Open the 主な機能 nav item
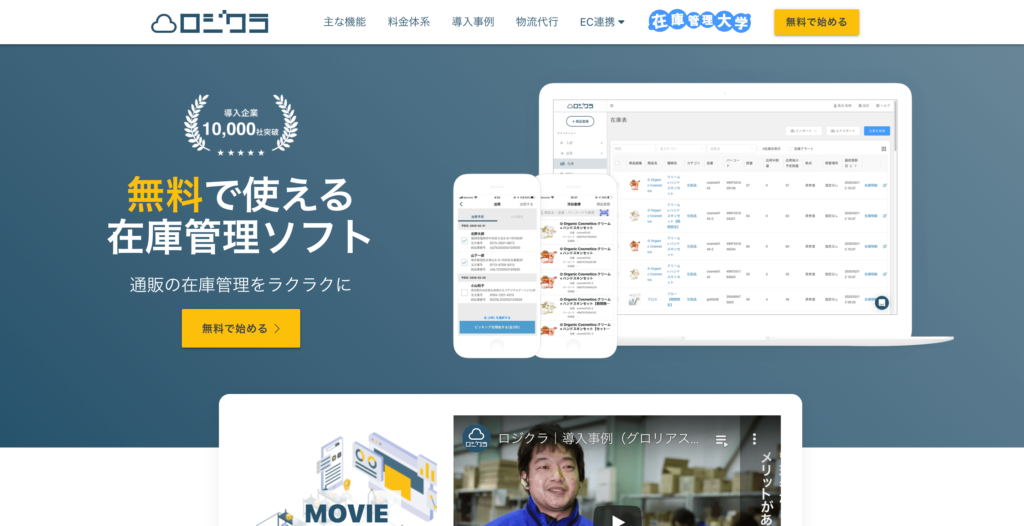This screenshot has height=526, width=1024. 345,22
